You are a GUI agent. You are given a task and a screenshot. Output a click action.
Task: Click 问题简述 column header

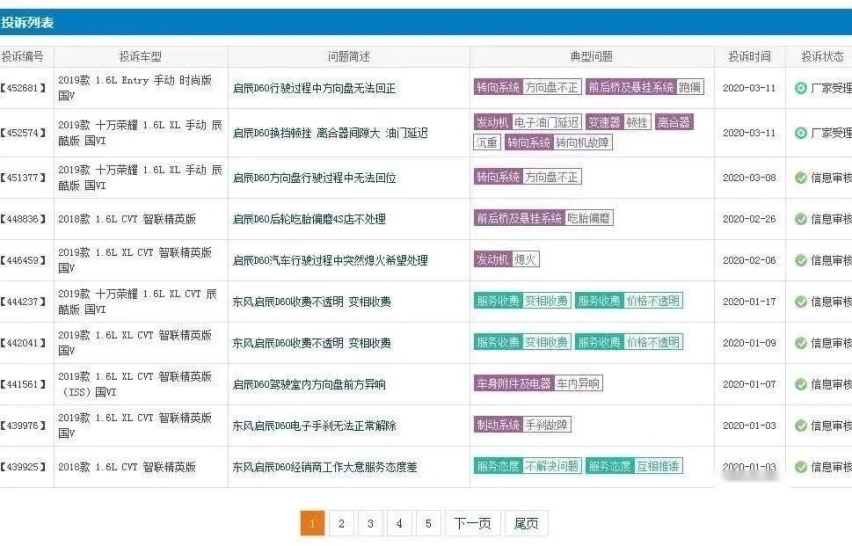click(x=349, y=57)
